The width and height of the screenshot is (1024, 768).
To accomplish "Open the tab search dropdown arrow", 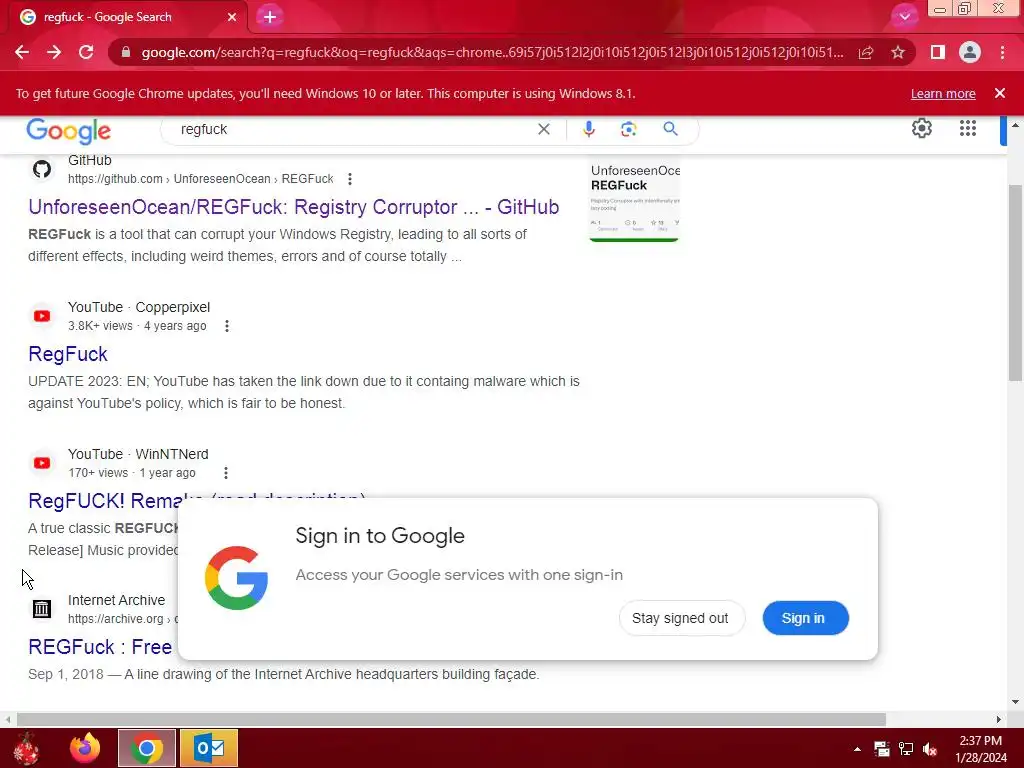I will click(904, 17).
